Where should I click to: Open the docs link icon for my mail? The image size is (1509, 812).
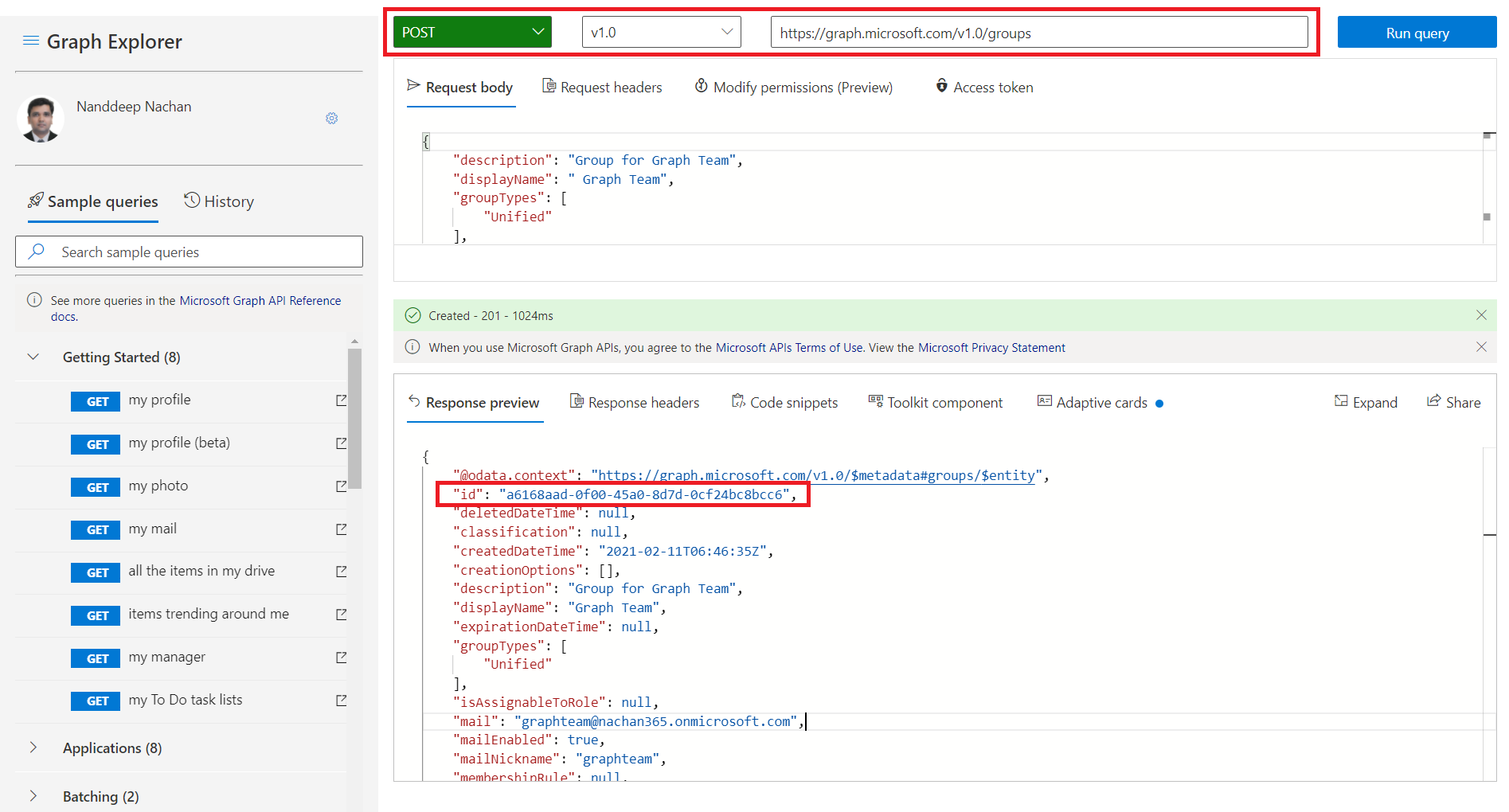coord(341,529)
